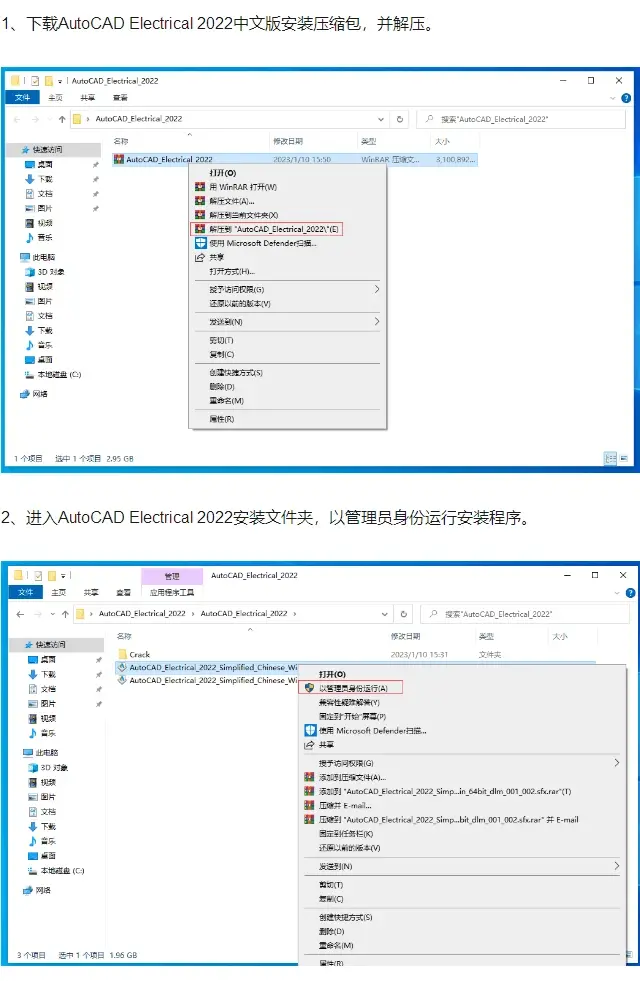Open 查看 ribbon tab in upper window

point(120,98)
